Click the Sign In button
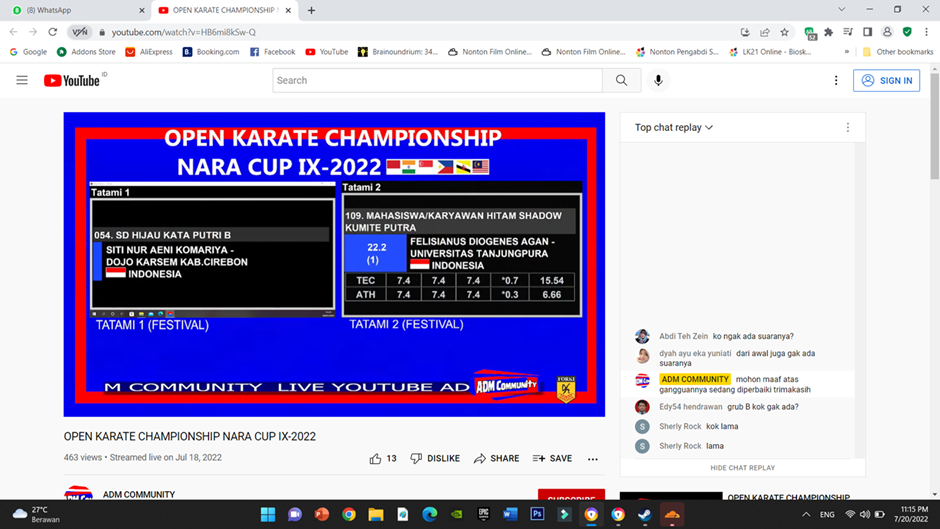This screenshot has height=529, width=940. pos(886,81)
